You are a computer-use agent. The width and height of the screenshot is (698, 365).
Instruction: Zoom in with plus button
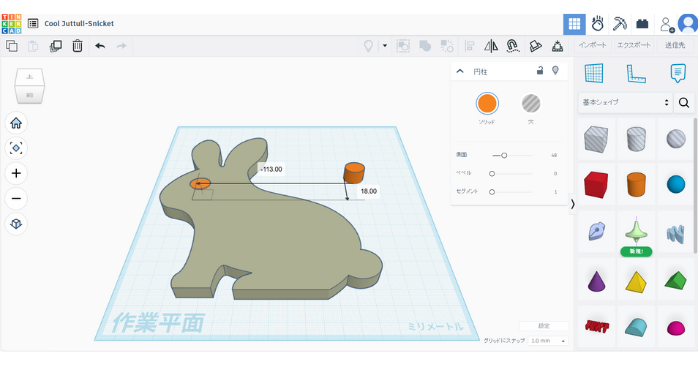click(16, 174)
